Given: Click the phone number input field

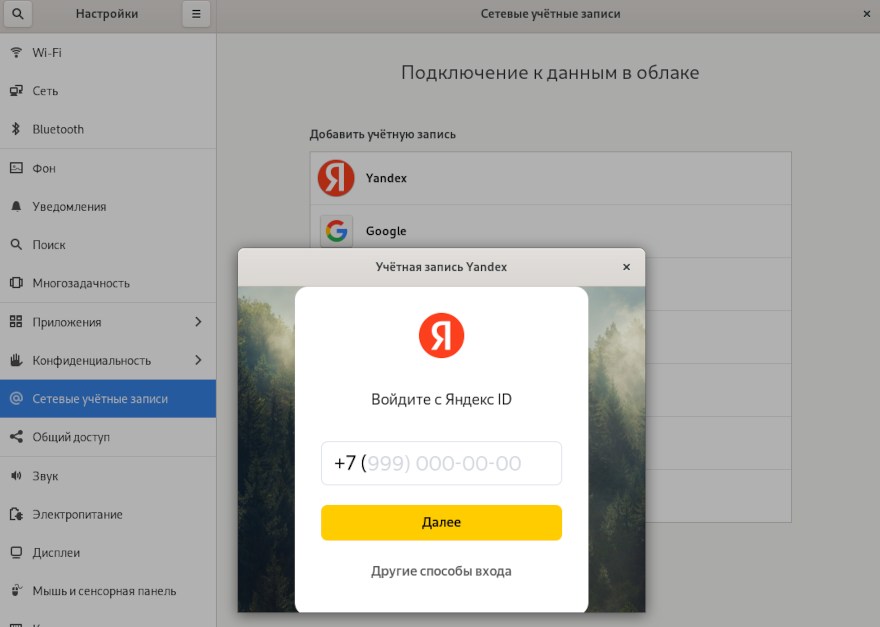Looking at the screenshot, I should (x=441, y=463).
